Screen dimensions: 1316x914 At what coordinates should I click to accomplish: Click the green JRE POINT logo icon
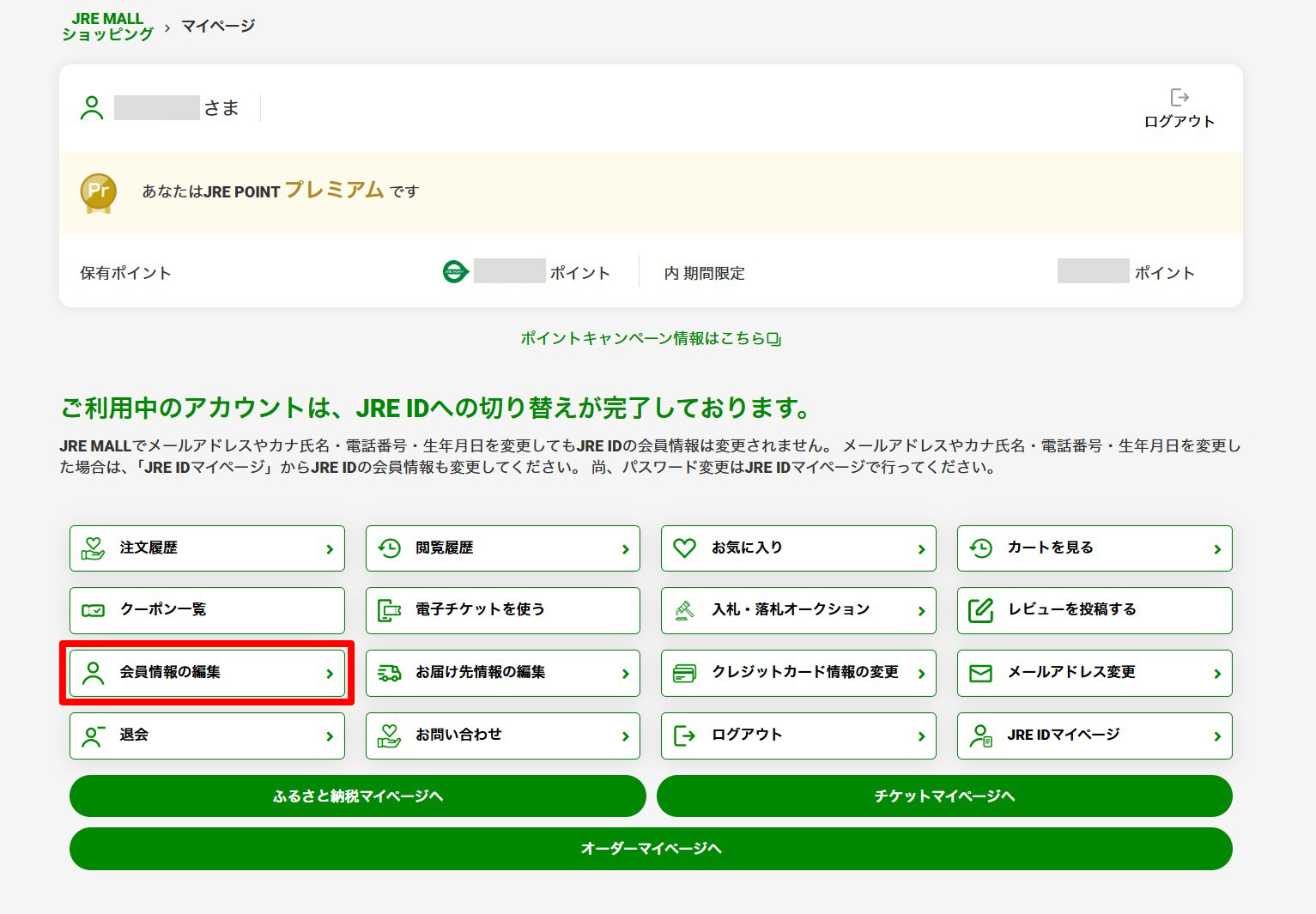[456, 272]
